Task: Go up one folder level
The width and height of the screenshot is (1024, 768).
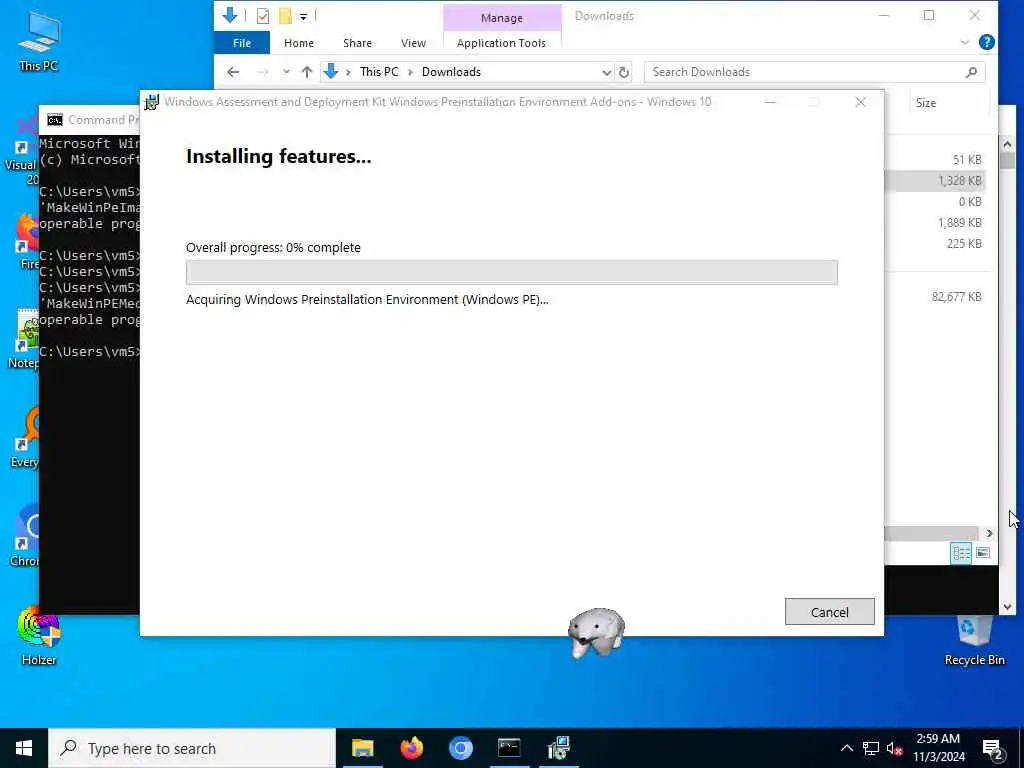Action: pyautogui.click(x=307, y=72)
